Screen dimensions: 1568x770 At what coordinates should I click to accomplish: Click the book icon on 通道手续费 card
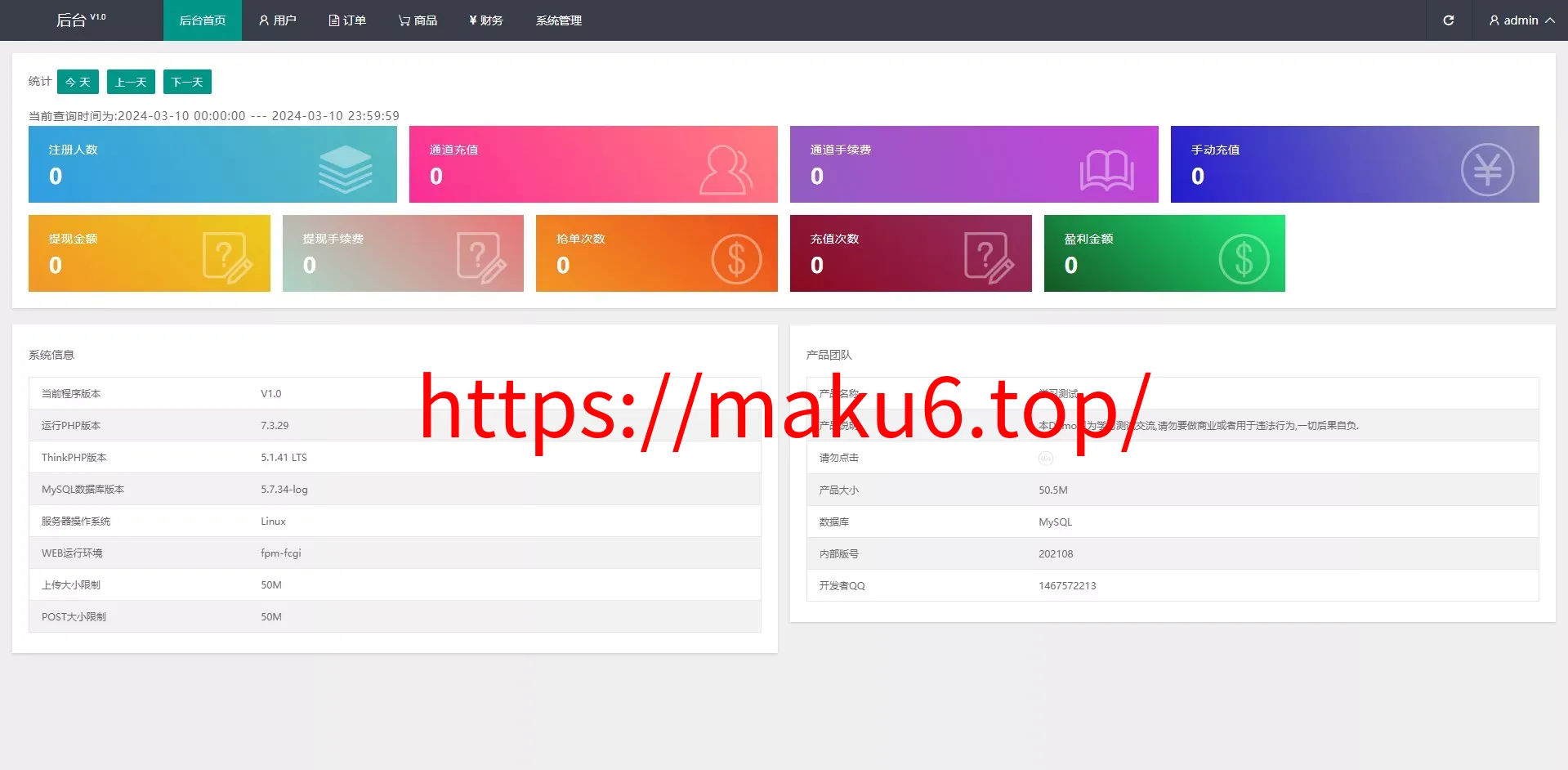tap(1106, 170)
